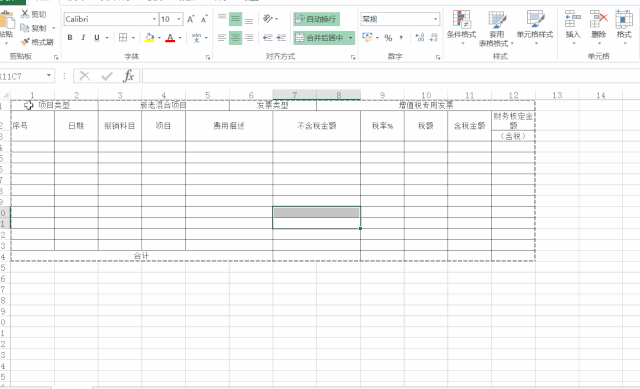
Task: Expand the Name Box dropdown arrow
Action: coord(49,76)
